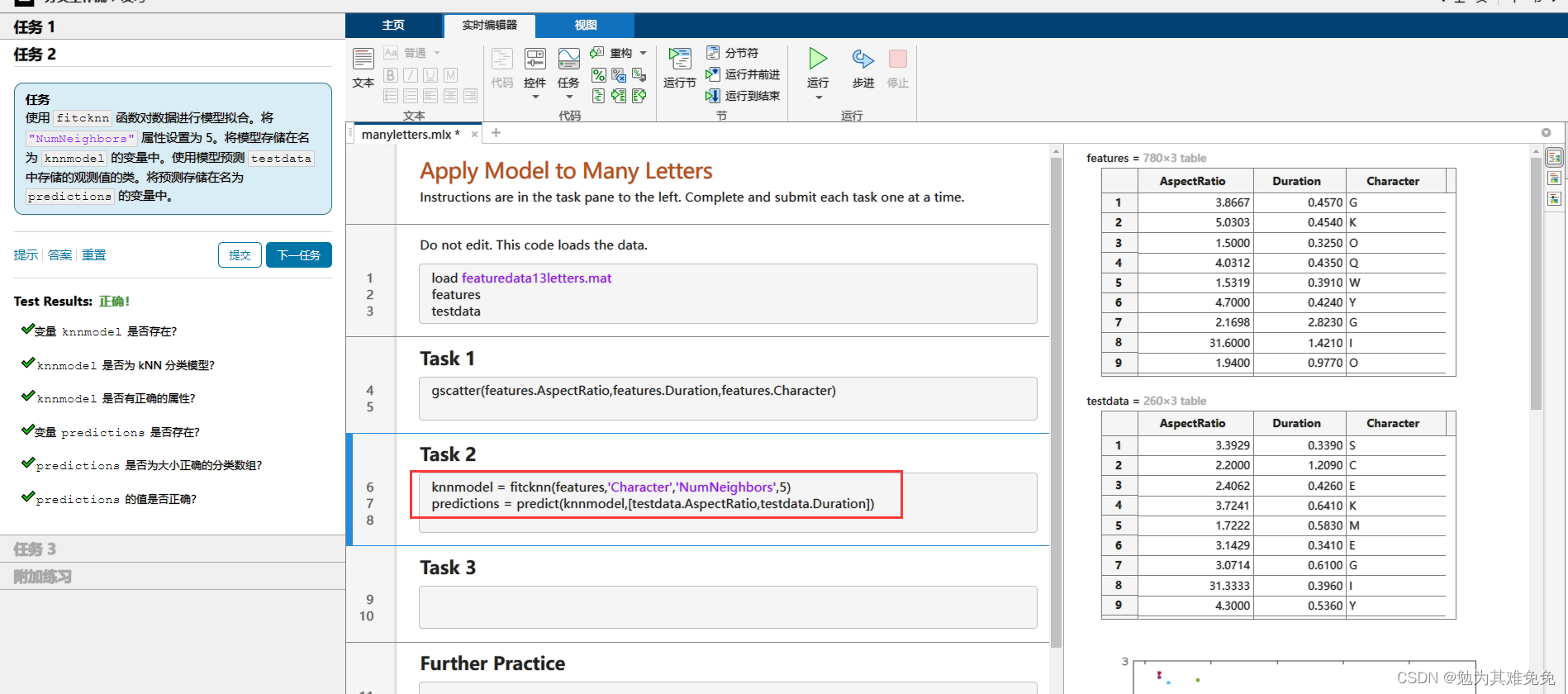Apply bulleted list formatting
This screenshot has height=694, width=1568.
[x=391, y=96]
